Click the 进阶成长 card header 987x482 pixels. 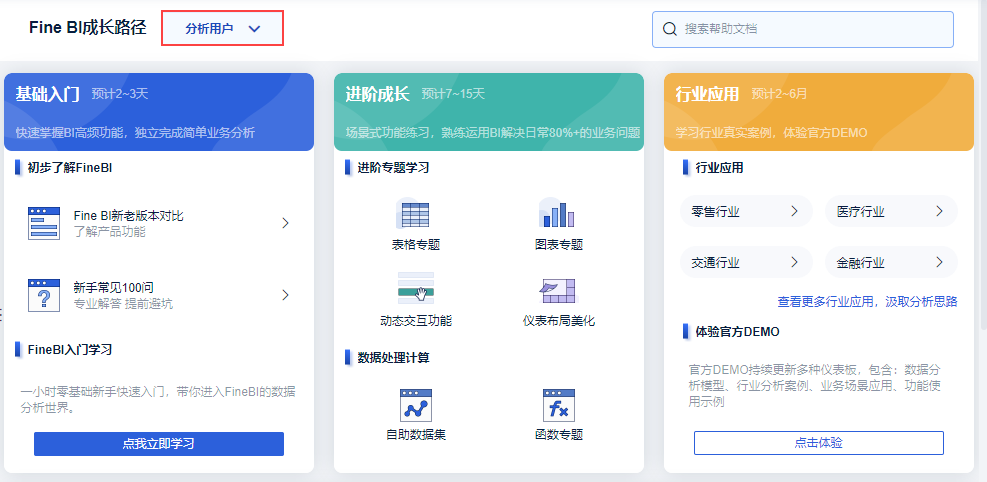(x=488, y=112)
